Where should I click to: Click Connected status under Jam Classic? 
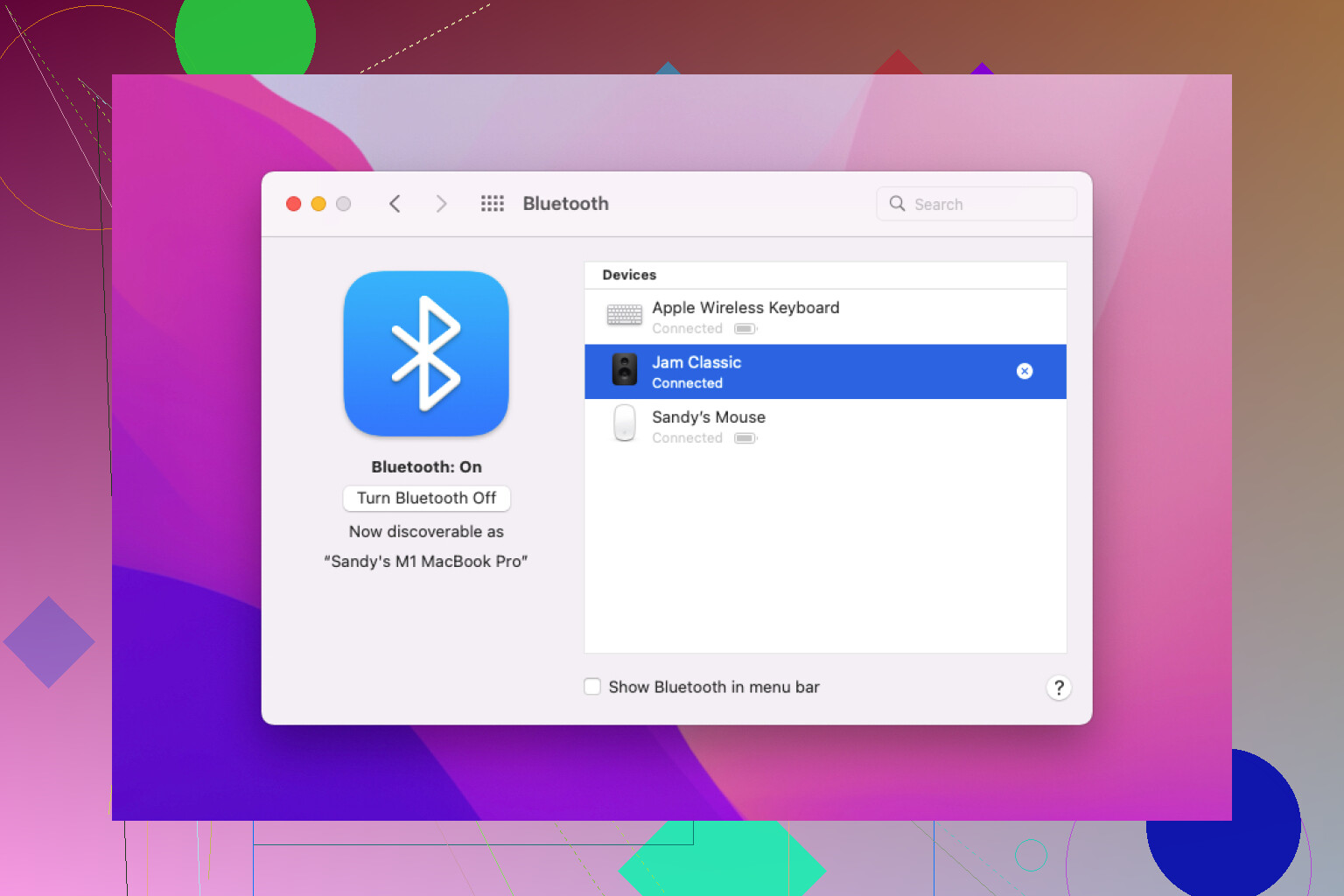pos(687,383)
